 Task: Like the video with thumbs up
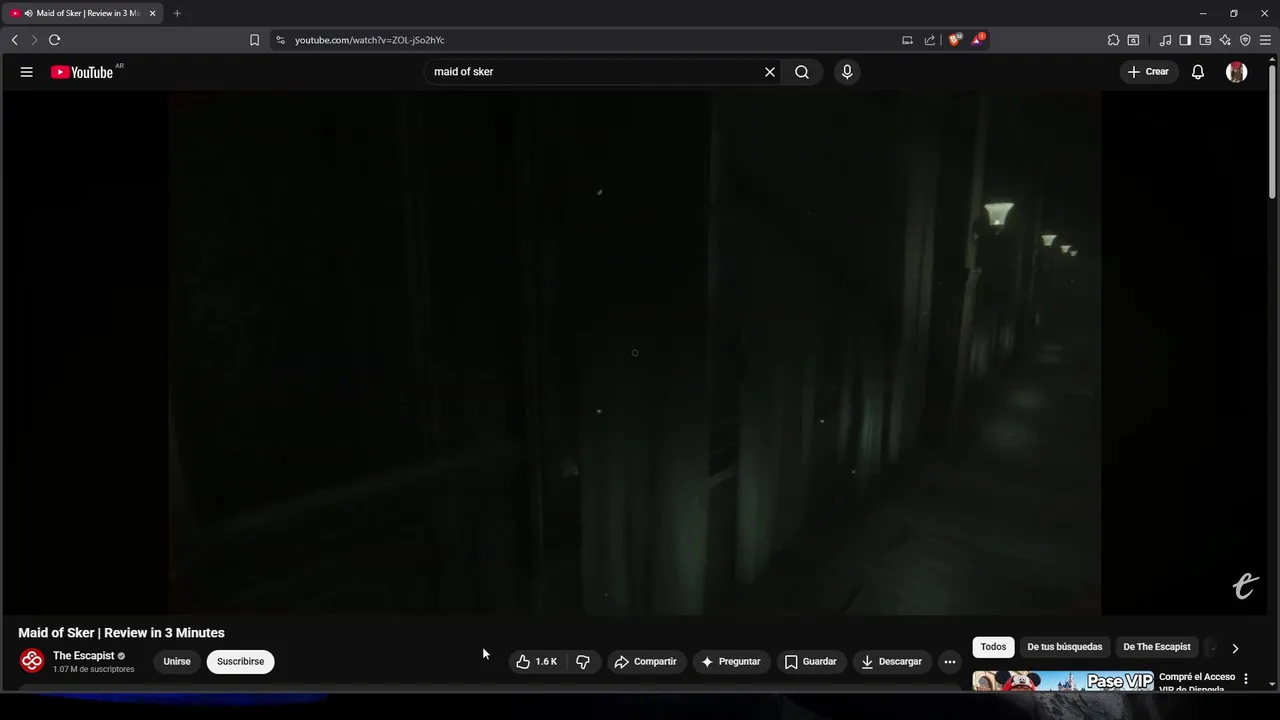pyautogui.click(x=537, y=662)
